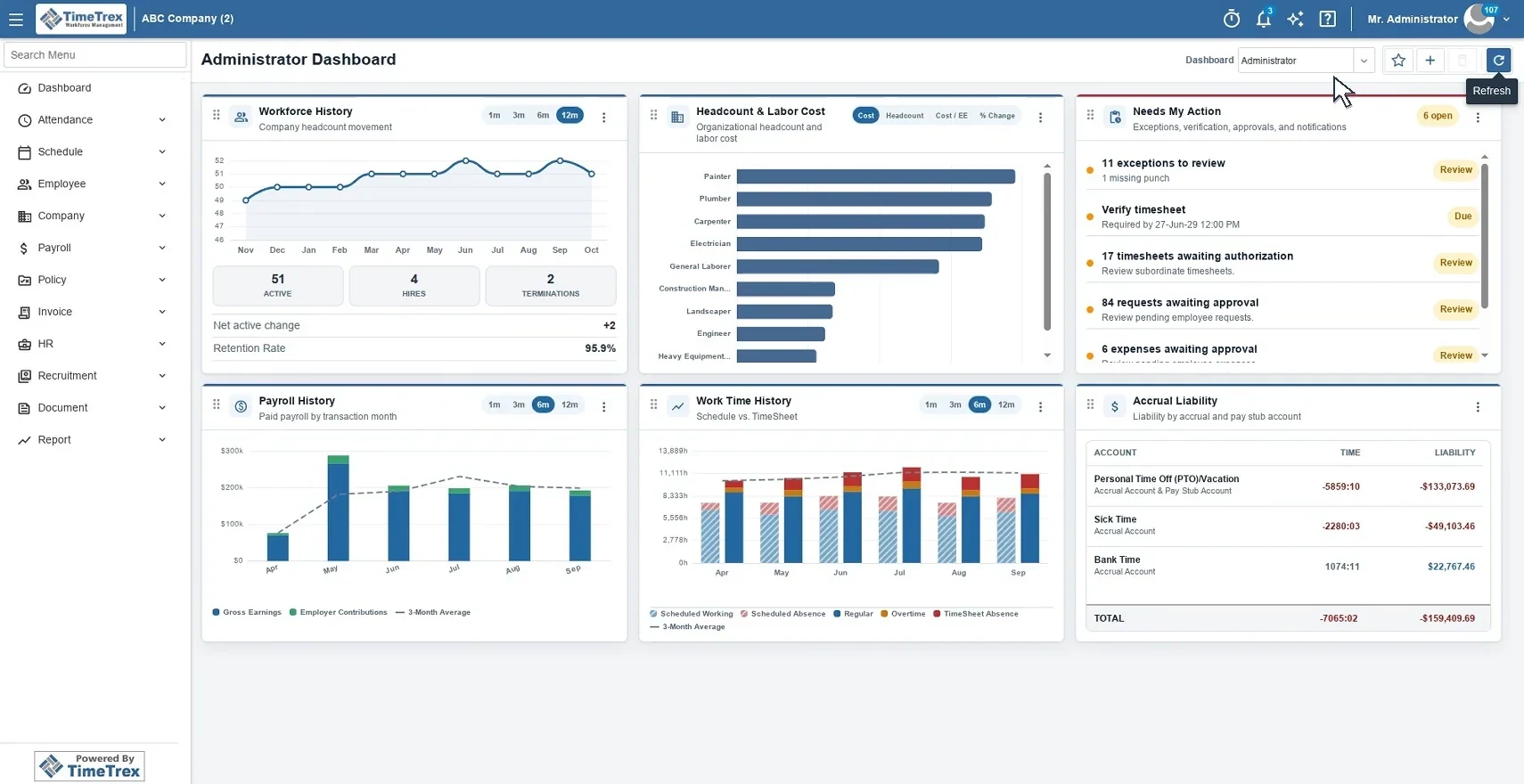The width and height of the screenshot is (1524, 784).
Task: Switch labor chart to % Change view
Action: [997, 116]
